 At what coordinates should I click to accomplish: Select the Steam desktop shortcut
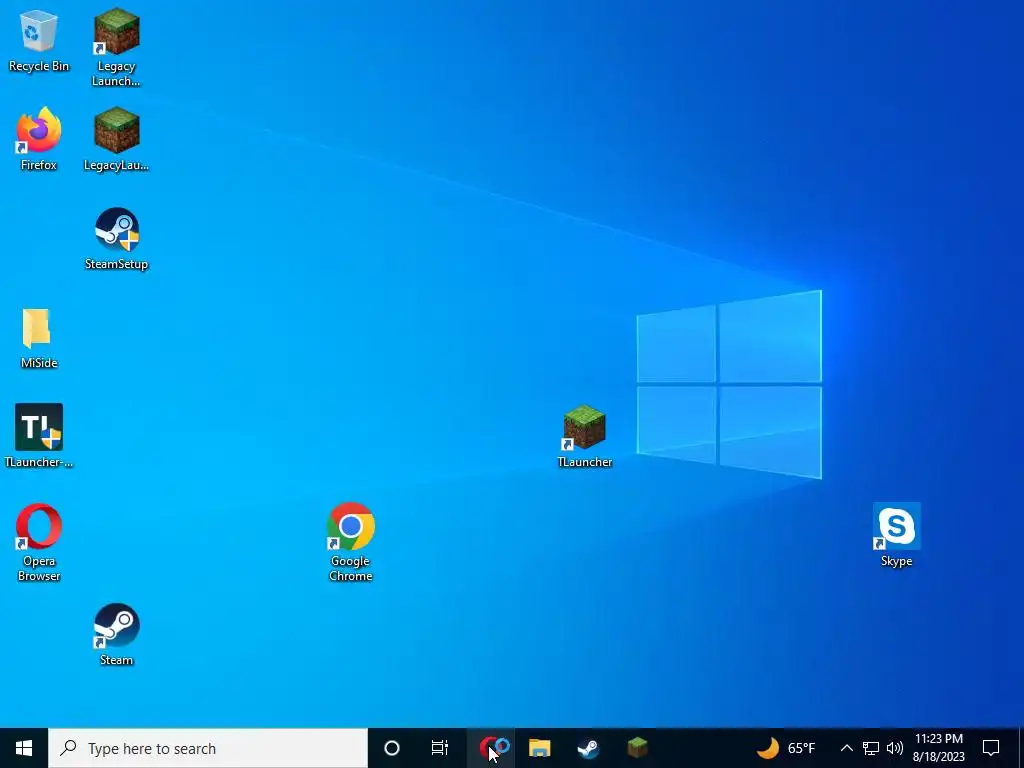tap(116, 634)
